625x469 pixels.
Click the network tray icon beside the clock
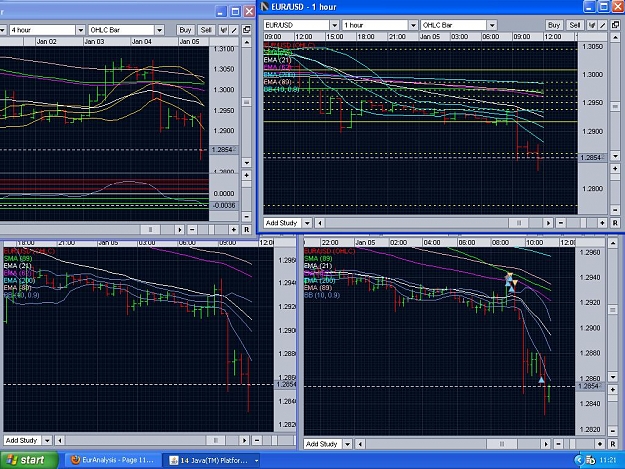pyautogui.click(x=590, y=460)
